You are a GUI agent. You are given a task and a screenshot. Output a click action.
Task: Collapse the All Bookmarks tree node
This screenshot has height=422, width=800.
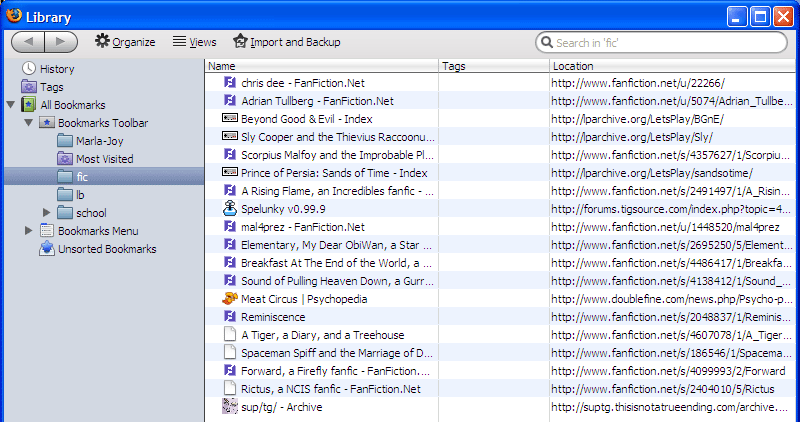tap(11, 105)
